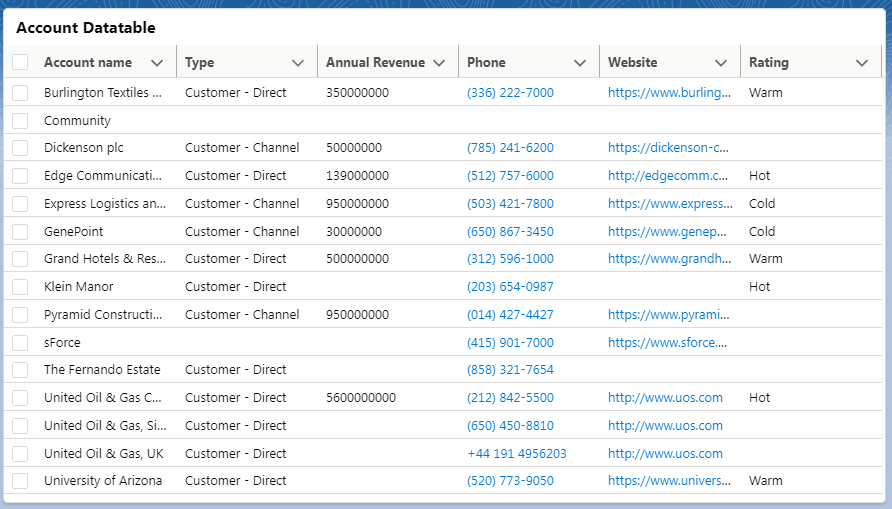Click annual revenue value 139000000
Viewport: 892px width, 509px height.
tap(357, 176)
